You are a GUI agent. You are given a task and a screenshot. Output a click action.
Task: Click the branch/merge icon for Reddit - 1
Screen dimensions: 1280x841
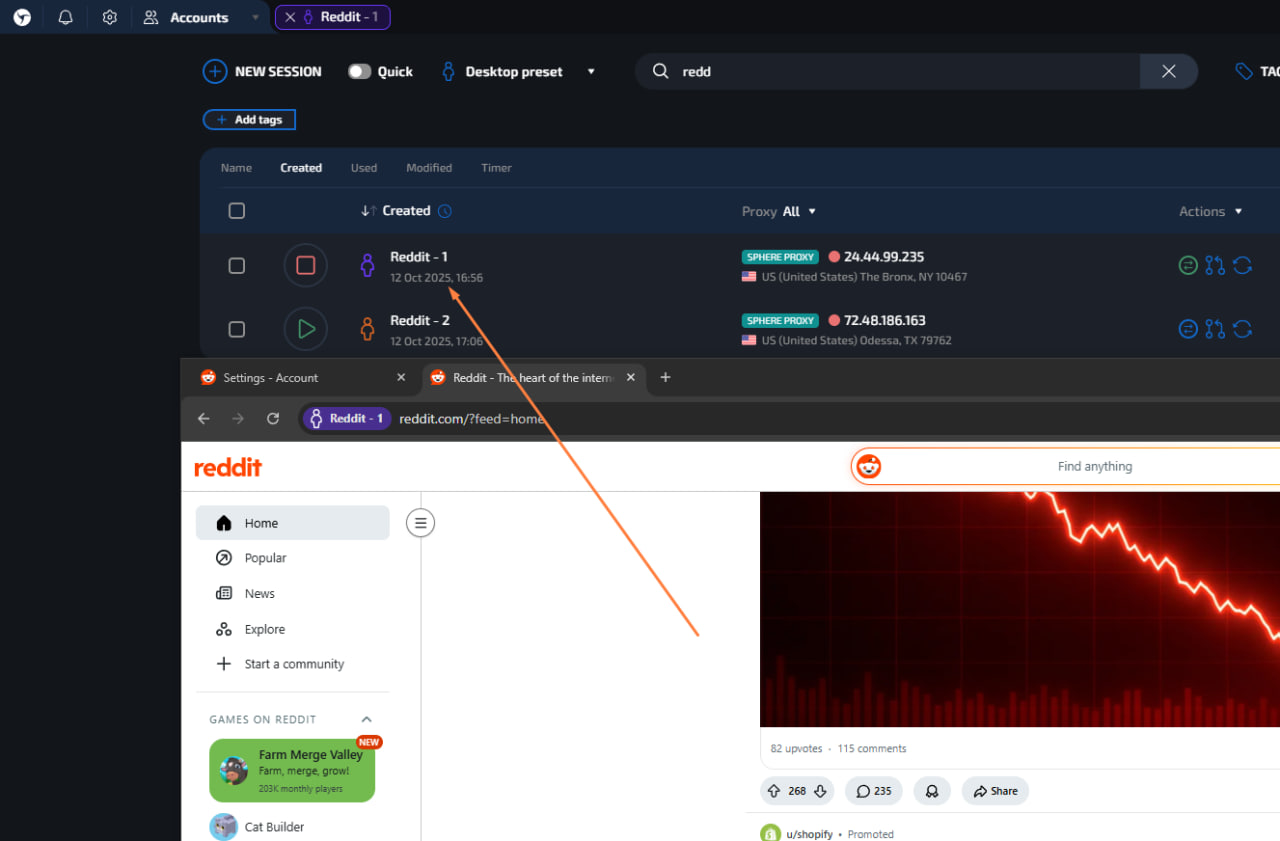coord(1215,265)
